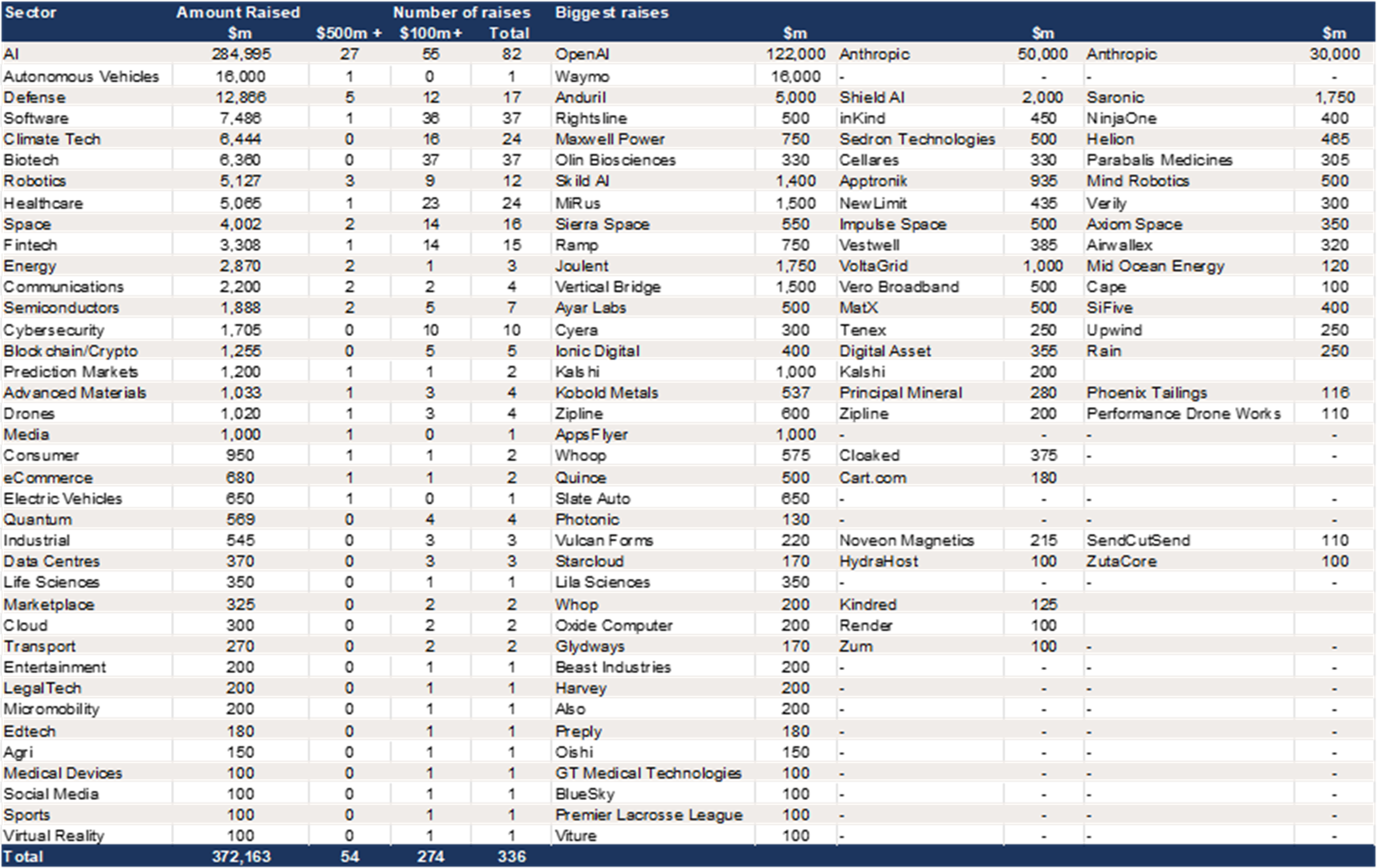Select the 'Olin Biosciences' cell
Screen dimensions: 1377x868
615,160
